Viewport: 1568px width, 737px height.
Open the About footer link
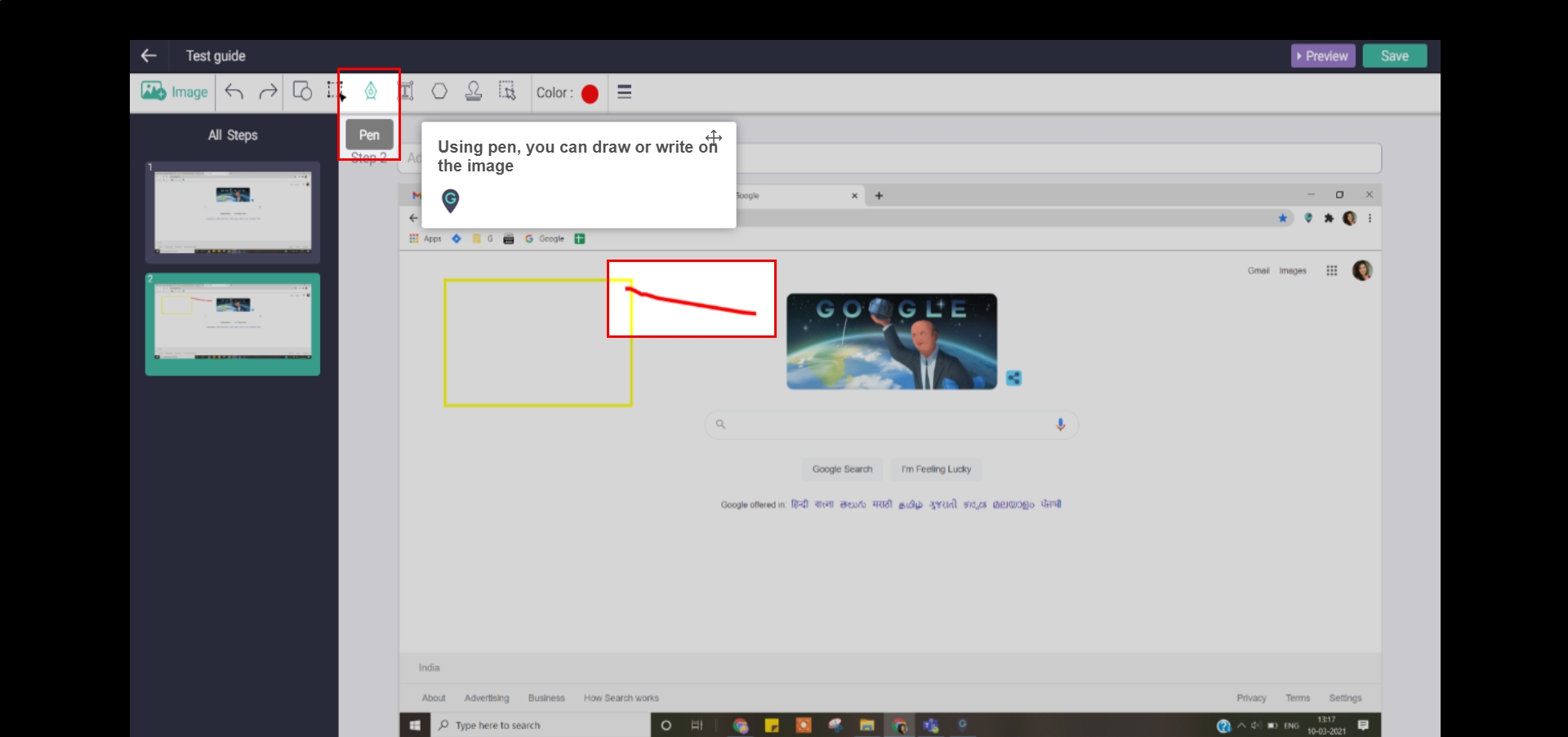click(434, 699)
